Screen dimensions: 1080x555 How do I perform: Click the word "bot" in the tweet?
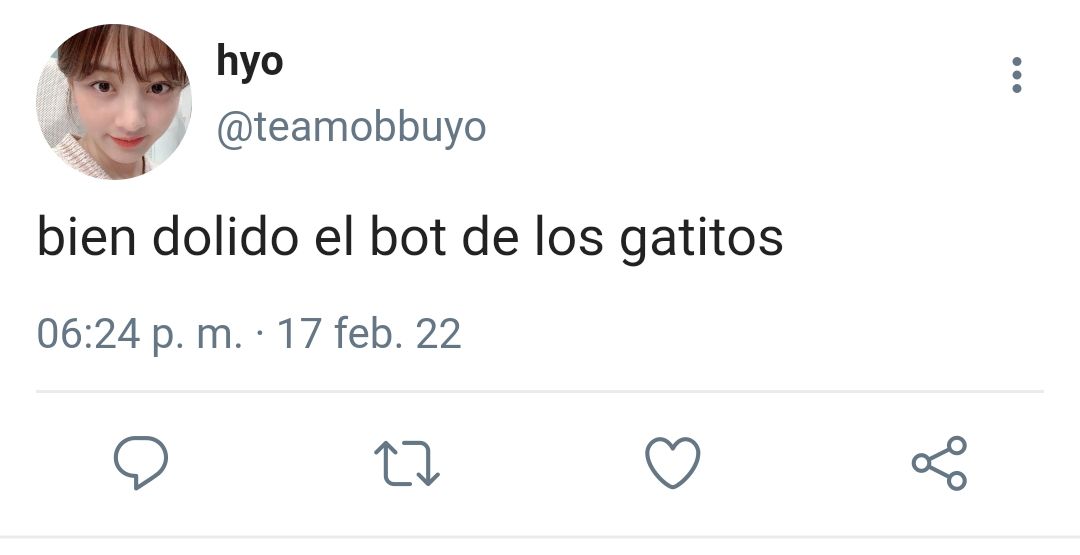pos(408,236)
